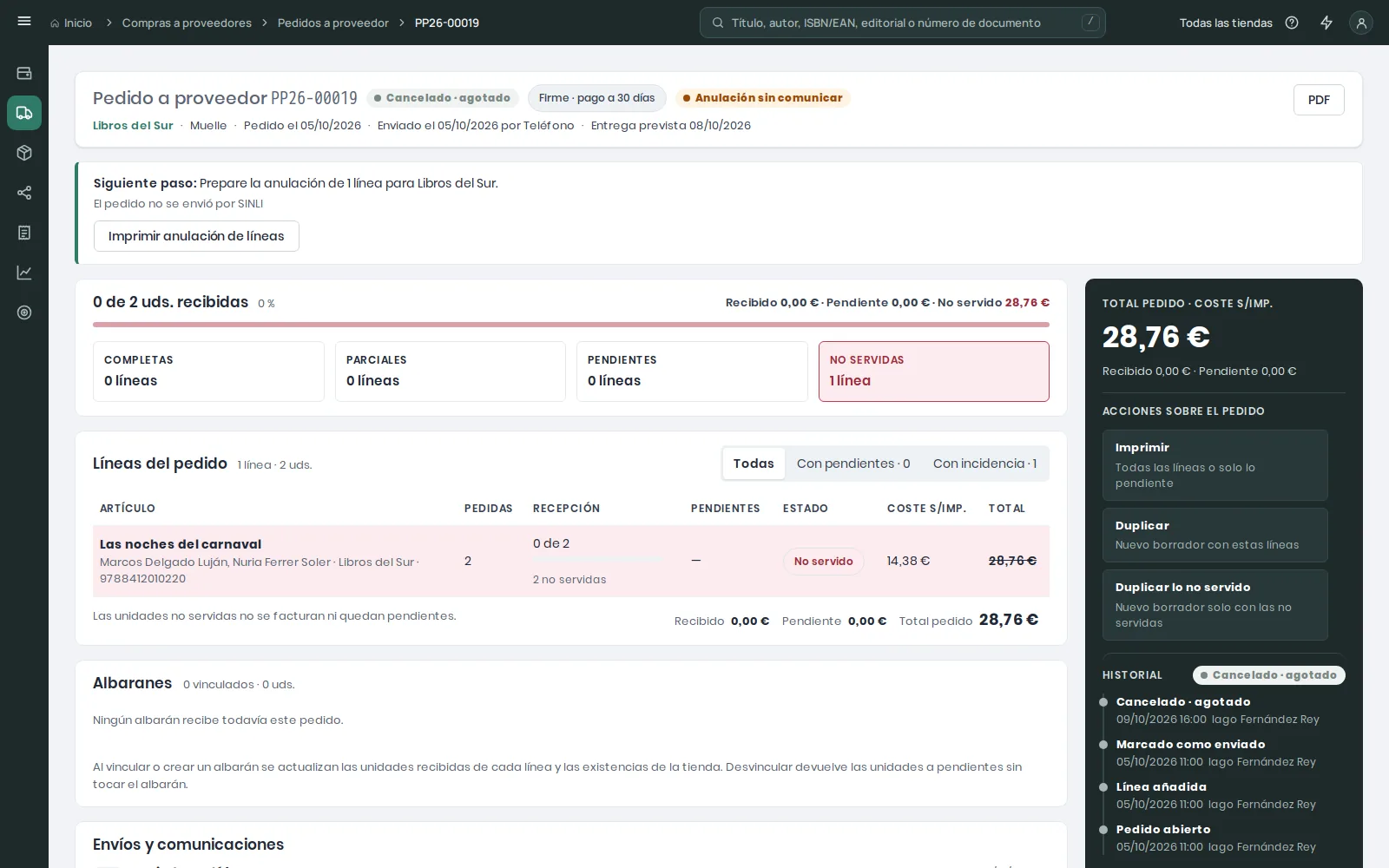1389x868 pixels.
Task: Open the share network sidebar icon
Action: point(24,193)
